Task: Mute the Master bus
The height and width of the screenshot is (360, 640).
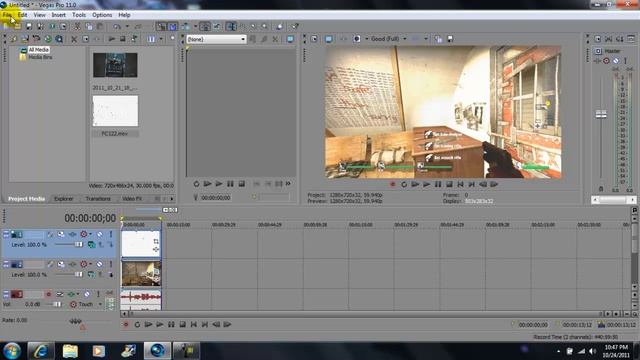Action: coord(616,61)
